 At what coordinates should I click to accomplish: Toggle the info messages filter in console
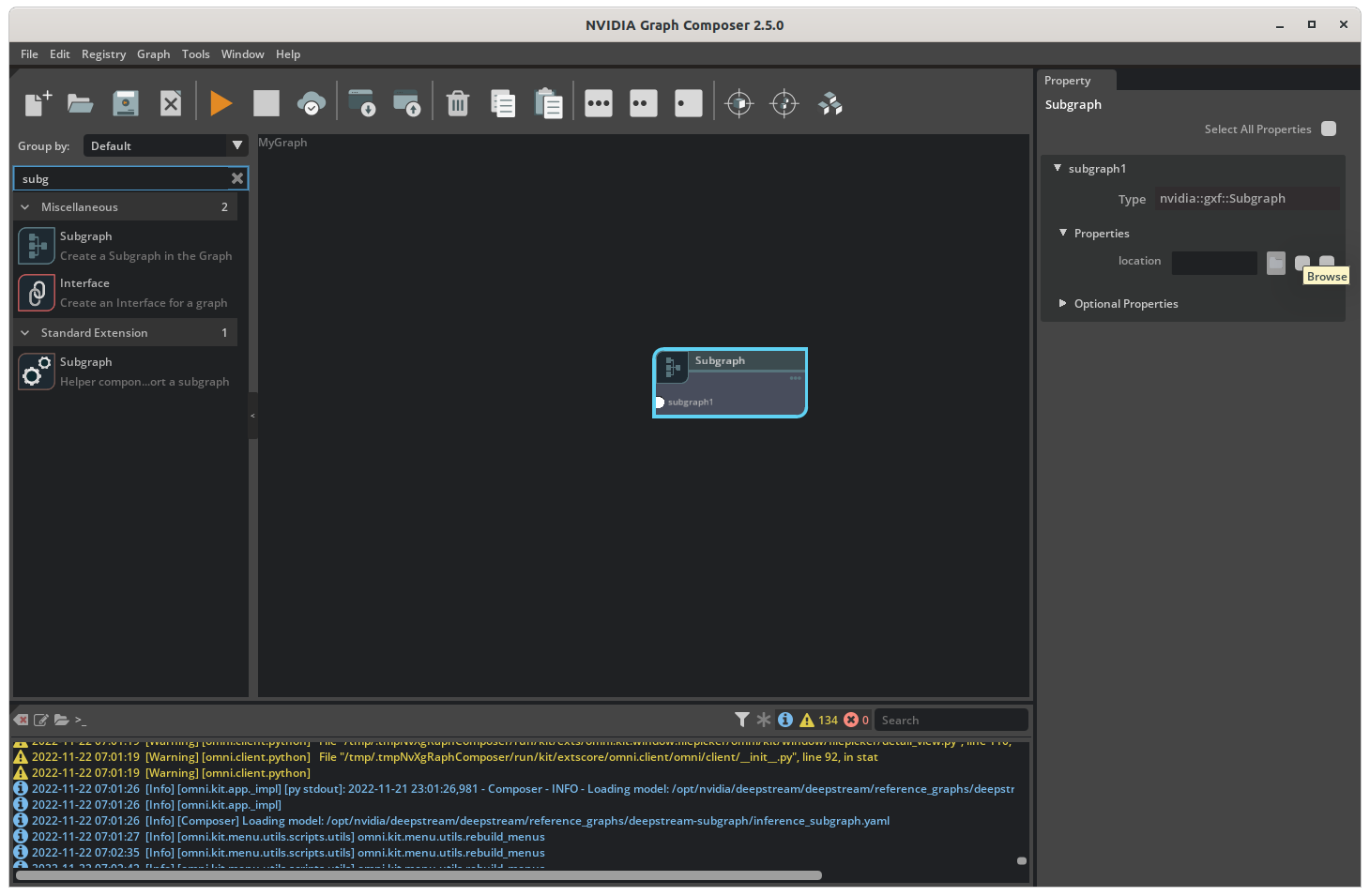click(x=785, y=720)
